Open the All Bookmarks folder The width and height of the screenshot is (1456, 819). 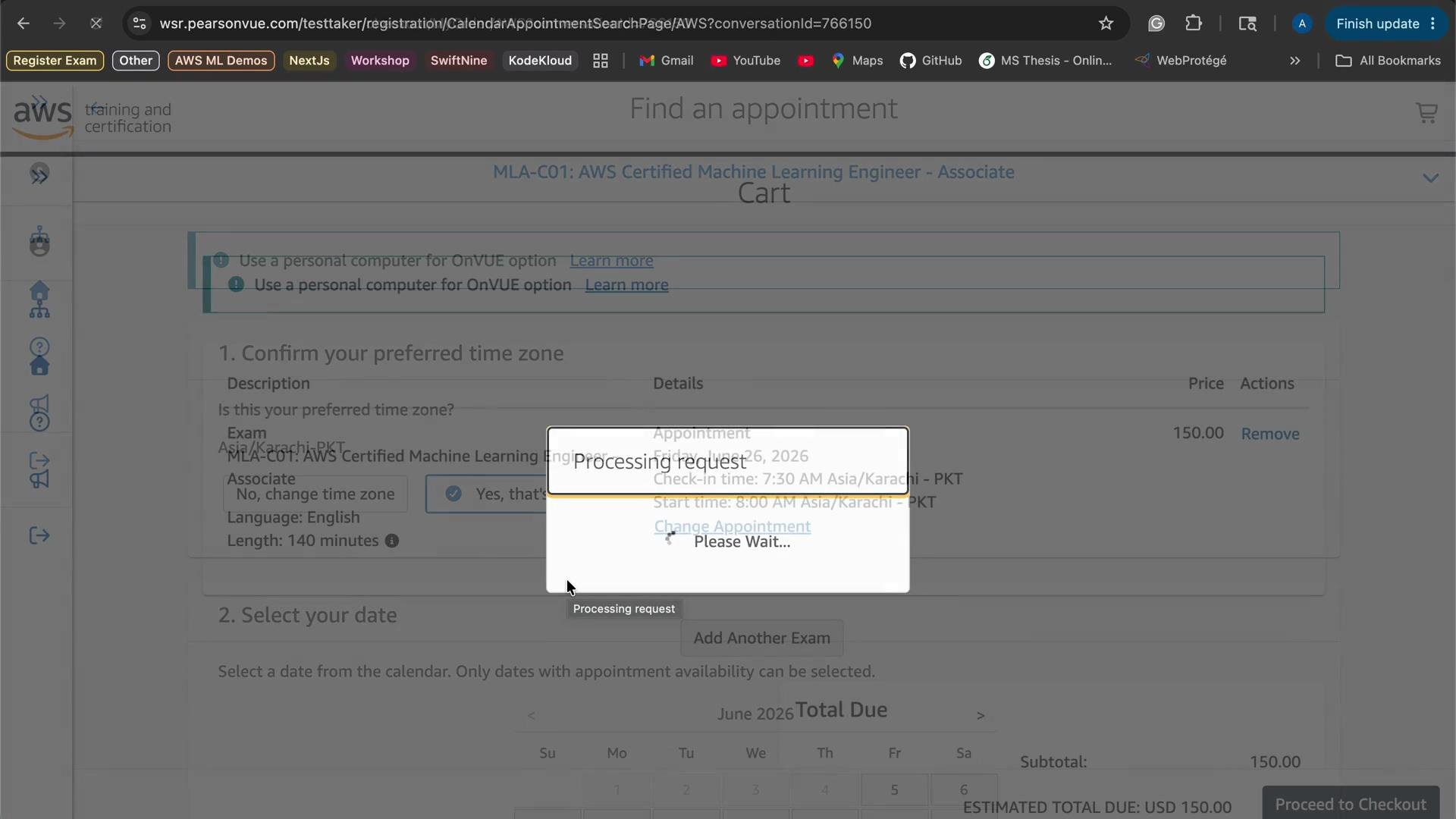pyautogui.click(x=1388, y=61)
